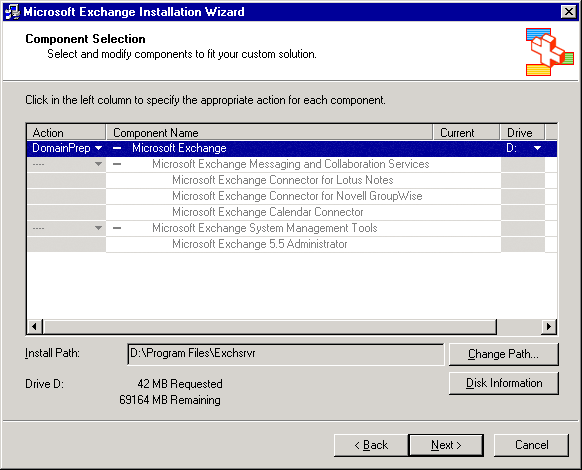Proceed with the Next button
Image resolution: width=582 pixels, height=470 pixels.
[446, 445]
